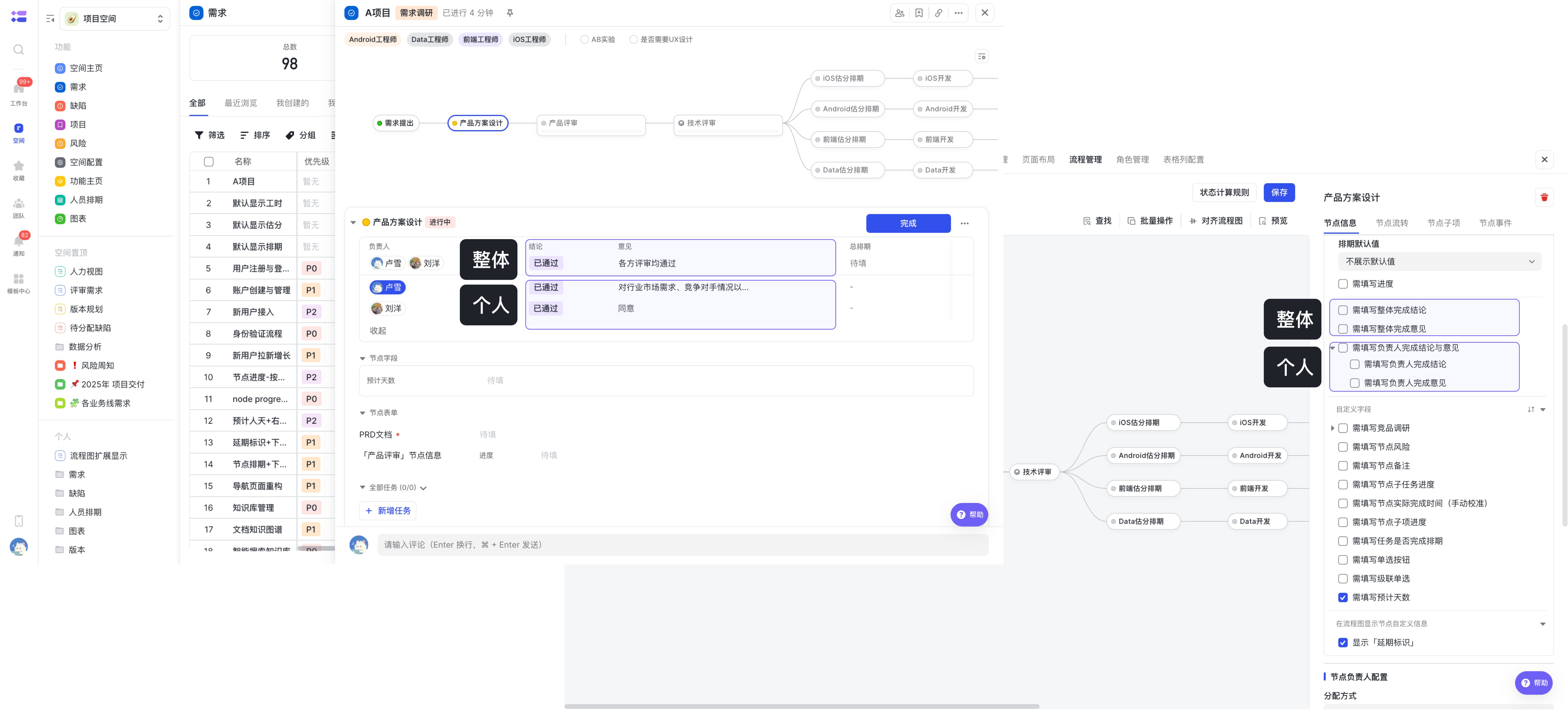Click the 查找 search tool

coord(1098,221)
